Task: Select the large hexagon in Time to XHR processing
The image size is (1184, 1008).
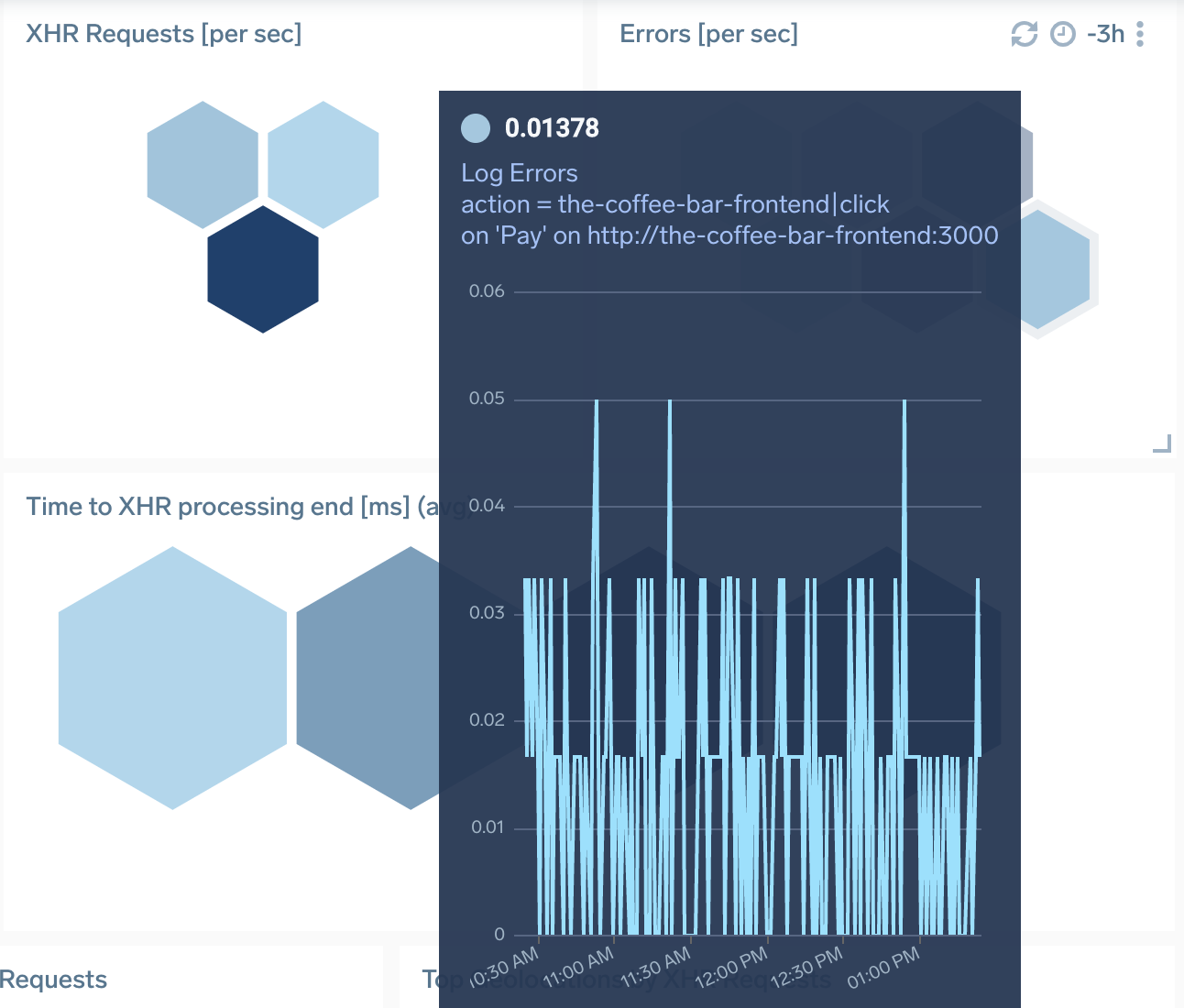Action: click(x=172, y=678)
